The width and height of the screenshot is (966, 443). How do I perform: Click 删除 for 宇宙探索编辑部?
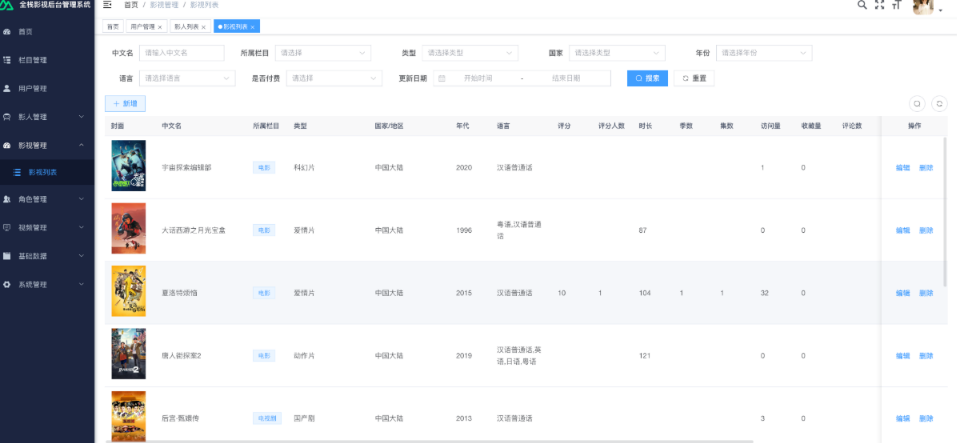point(926,168)
